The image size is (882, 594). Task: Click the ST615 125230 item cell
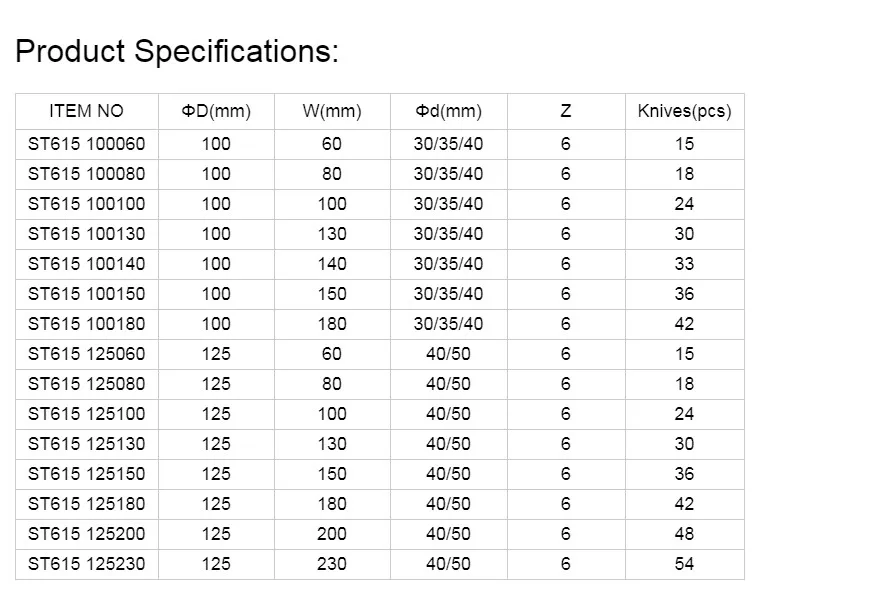coord(87,564)
